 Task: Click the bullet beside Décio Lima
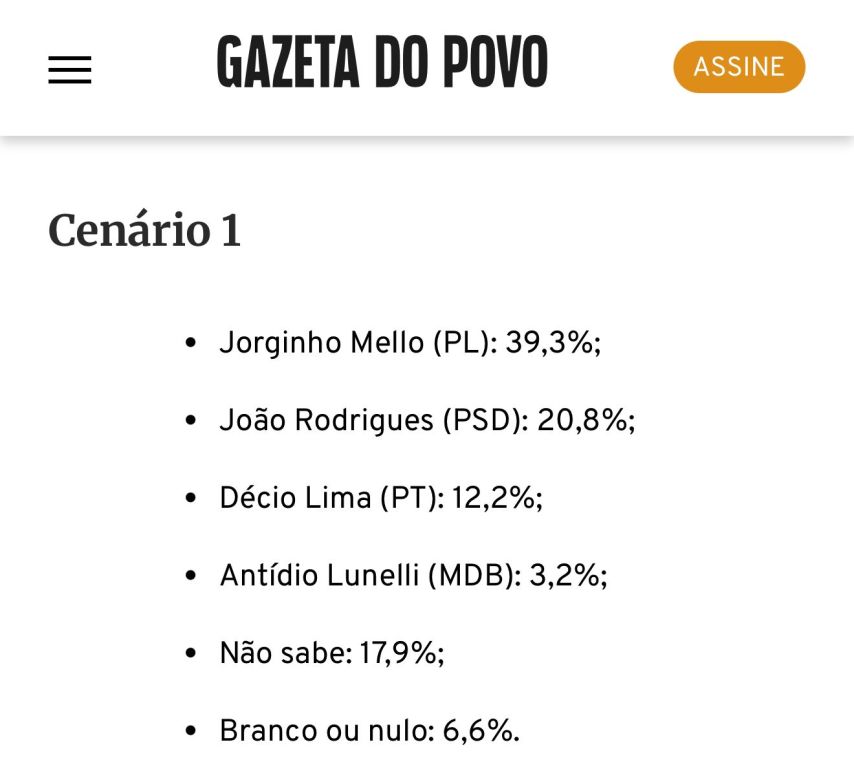point(191,499)
